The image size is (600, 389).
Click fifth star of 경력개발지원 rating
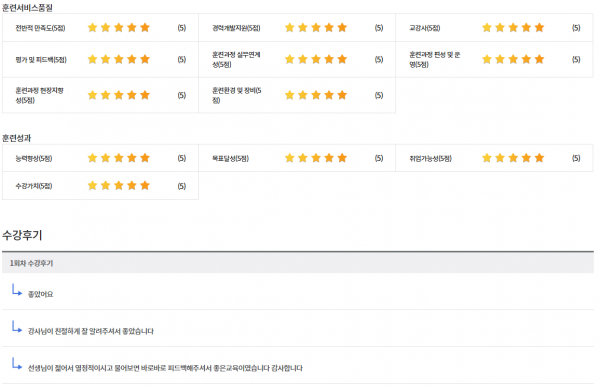click(342, 28)
